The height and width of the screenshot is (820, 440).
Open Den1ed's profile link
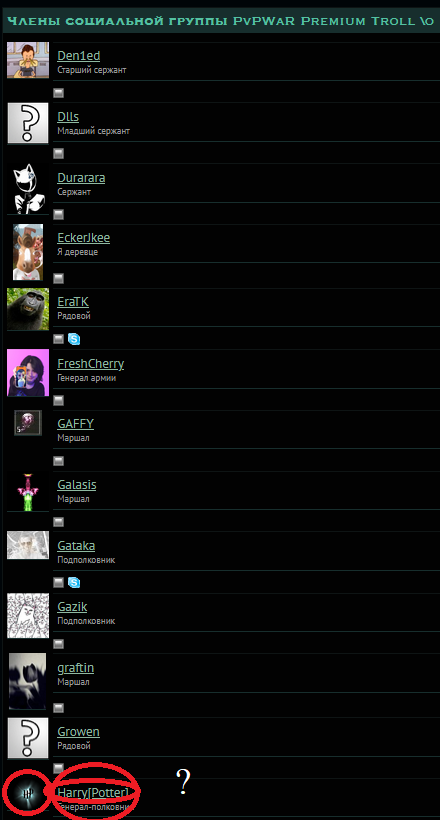78,56
